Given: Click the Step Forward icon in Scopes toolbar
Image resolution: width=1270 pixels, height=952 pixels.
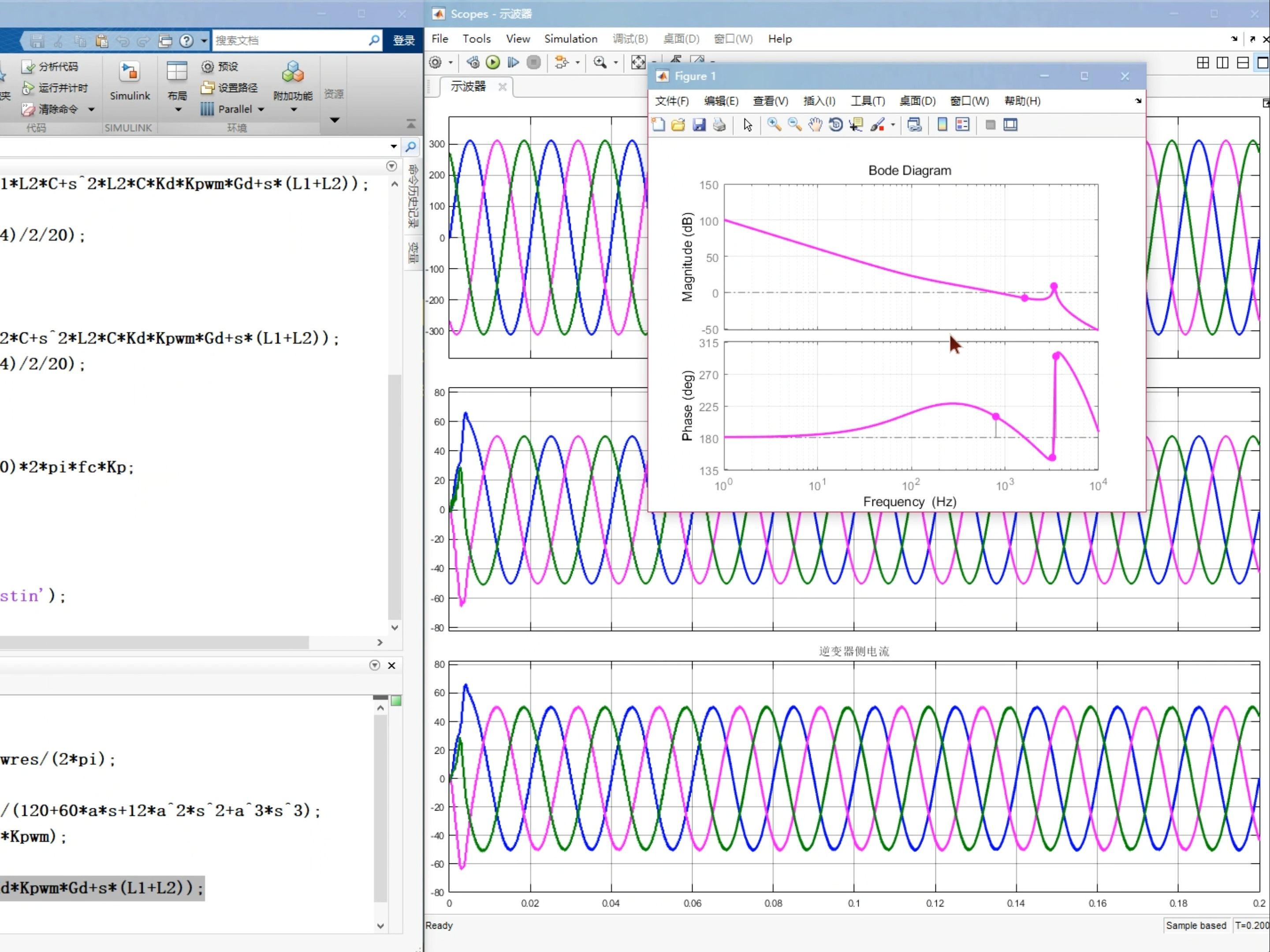Looking at the screenshot, I should [x=513, y=63].
